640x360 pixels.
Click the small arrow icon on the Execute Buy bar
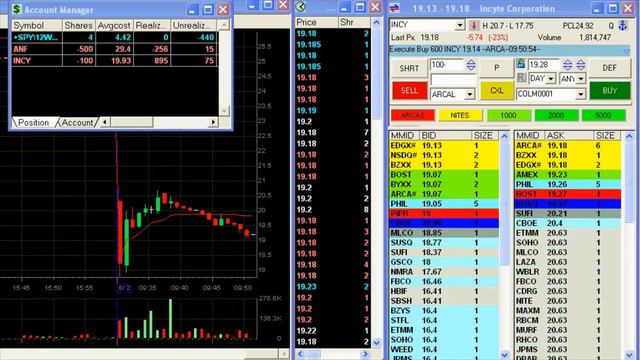tap(626, 50)
